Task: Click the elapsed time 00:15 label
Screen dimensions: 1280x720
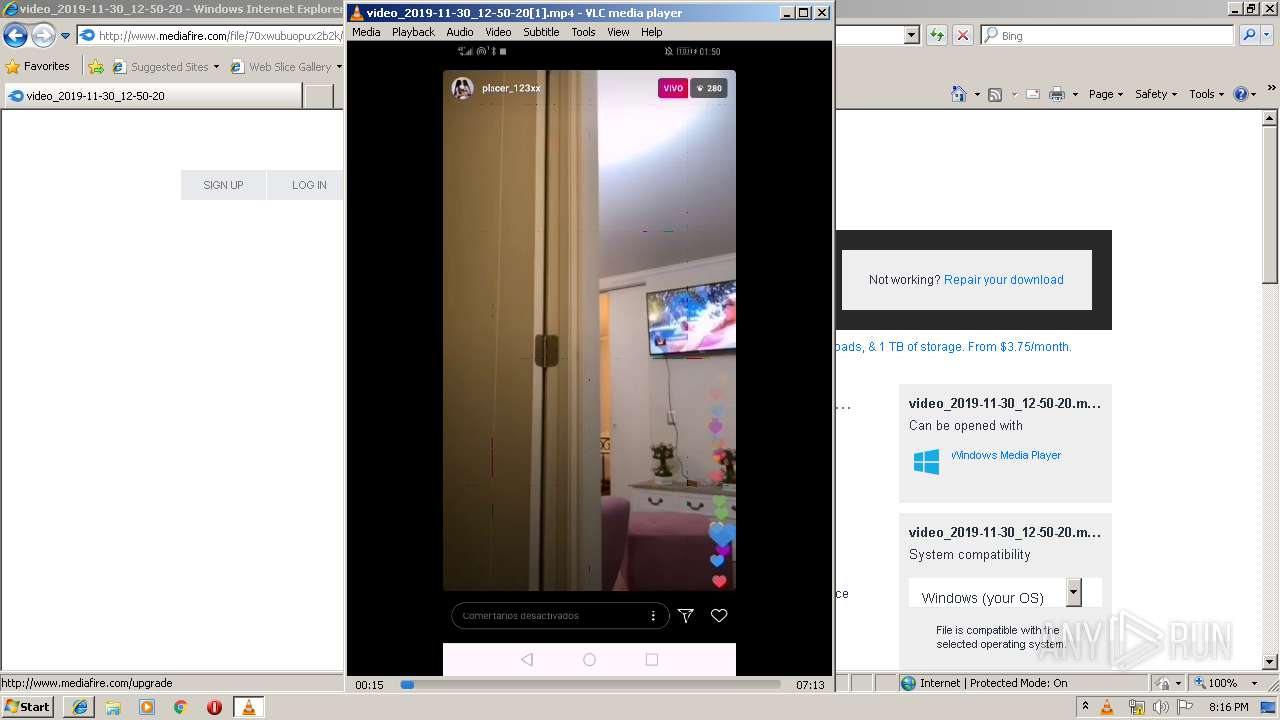Action: click(369, 685)
